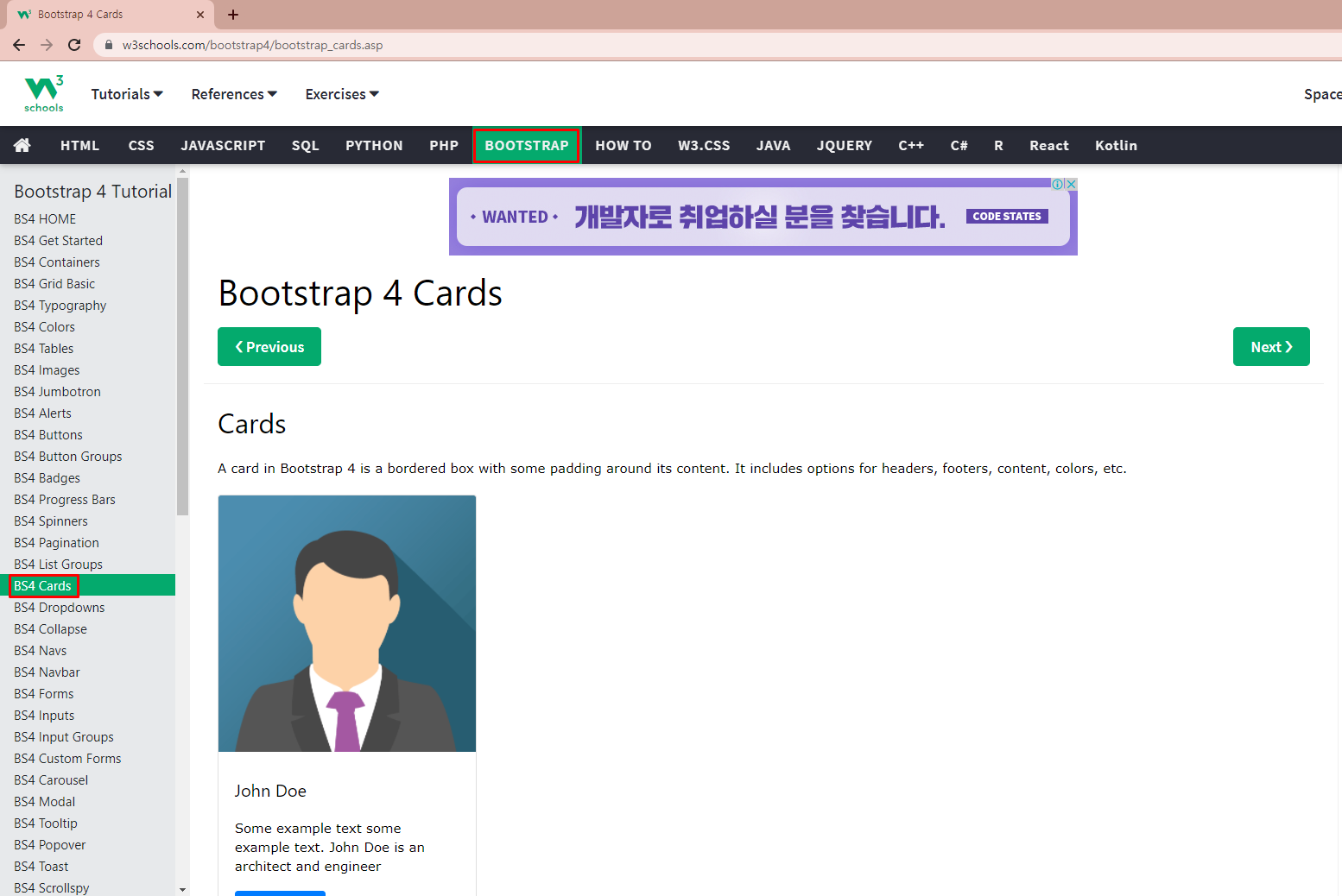Screen dimensions: 1342x896
Task: Close the ad with X icon
Action: coord(1071,184)
